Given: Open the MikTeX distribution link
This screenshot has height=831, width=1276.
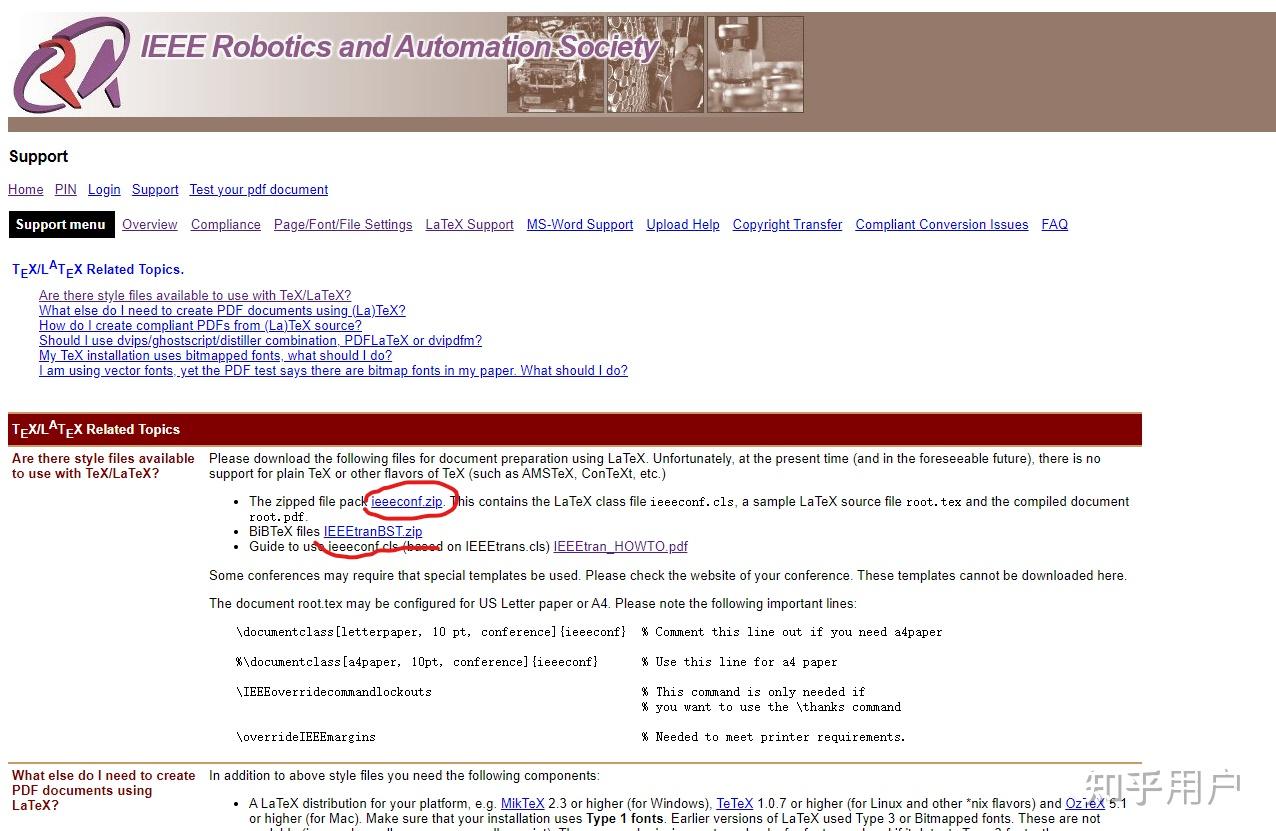Looking at the screenshot, I should pyautogui.click(x=523, y=804).
